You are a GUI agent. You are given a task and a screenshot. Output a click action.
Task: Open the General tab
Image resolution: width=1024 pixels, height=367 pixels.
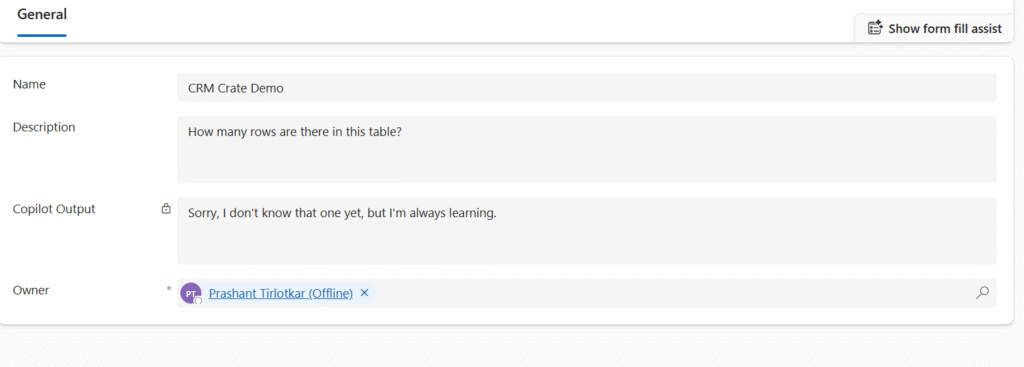(42, 14)
